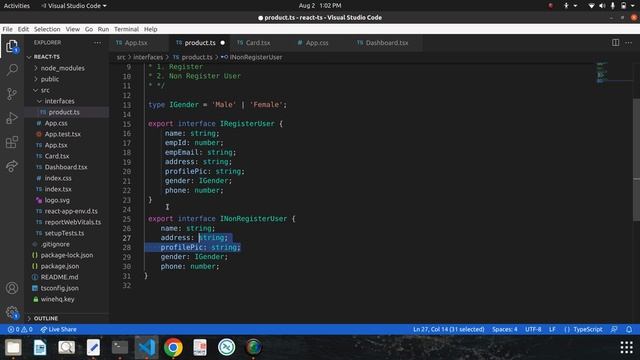640x360 pixels.
Task: Open the Selection menu
Action: [x=47, y=29]
